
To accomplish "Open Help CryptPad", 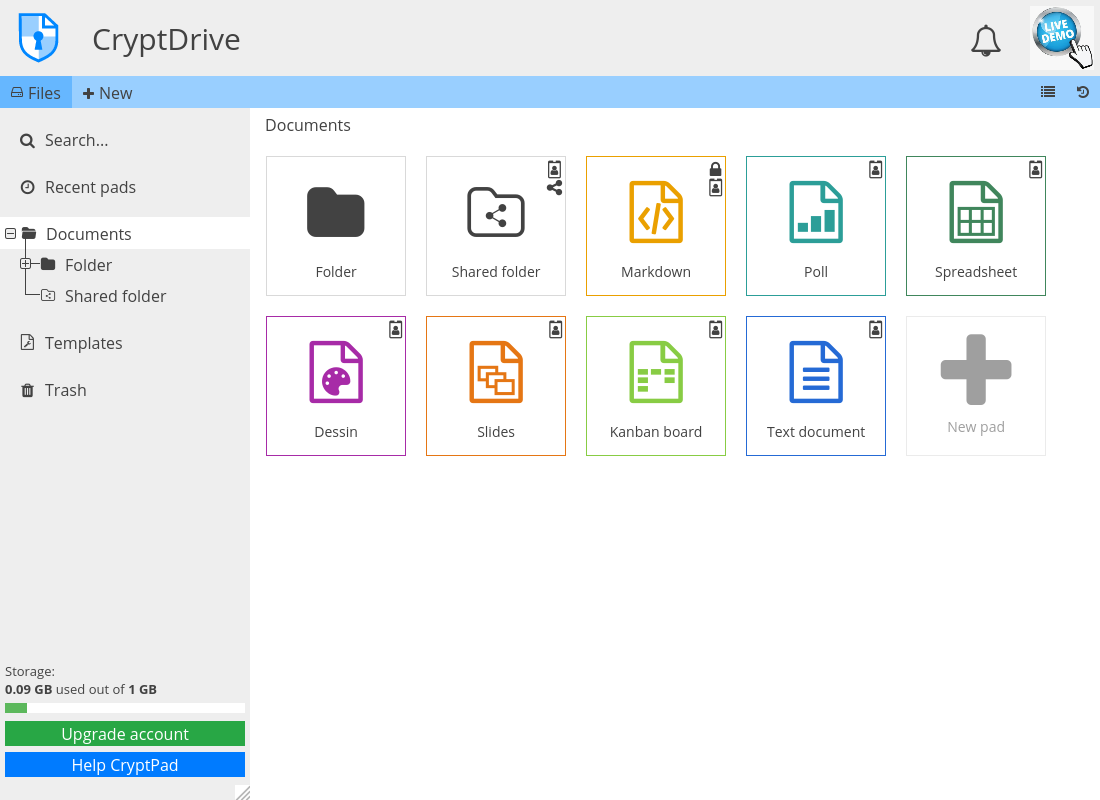I will click(125, 764).
